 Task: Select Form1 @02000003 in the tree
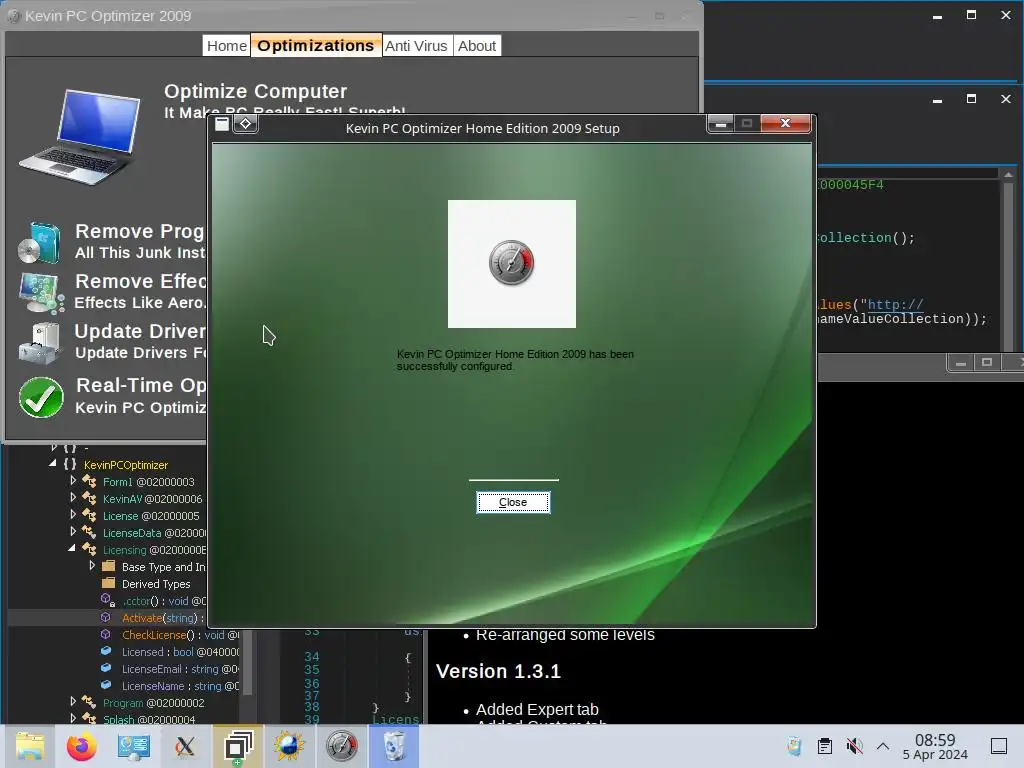148,482
